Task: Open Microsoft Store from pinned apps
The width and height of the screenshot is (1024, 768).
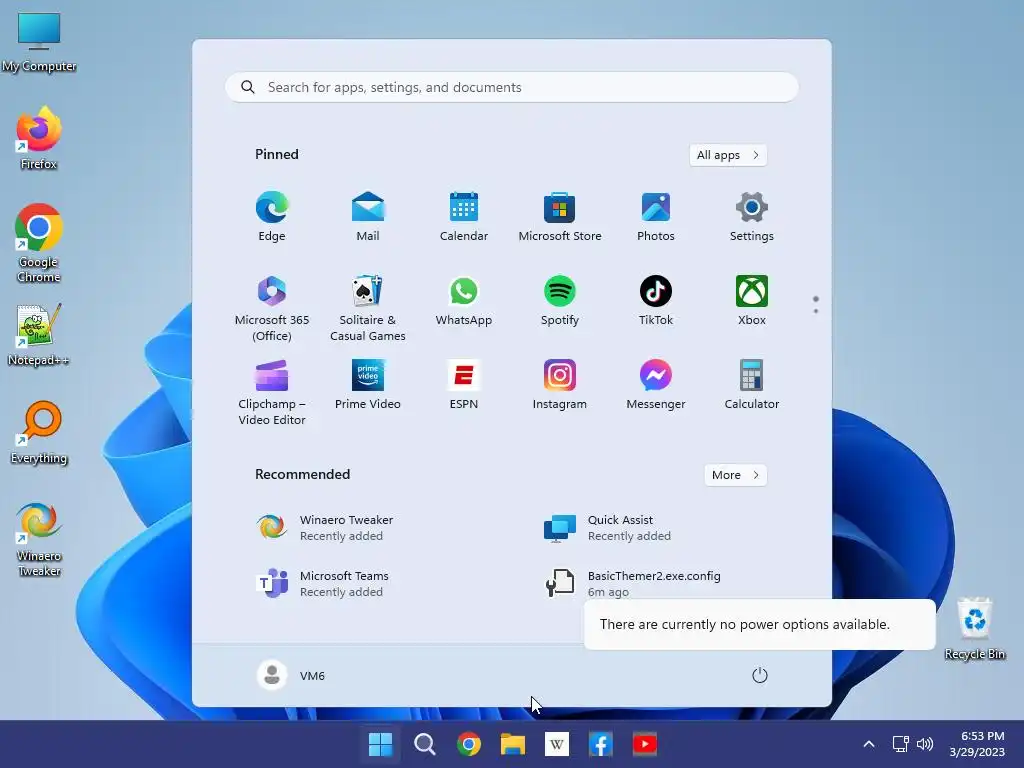Action: (x=560, y=216)
